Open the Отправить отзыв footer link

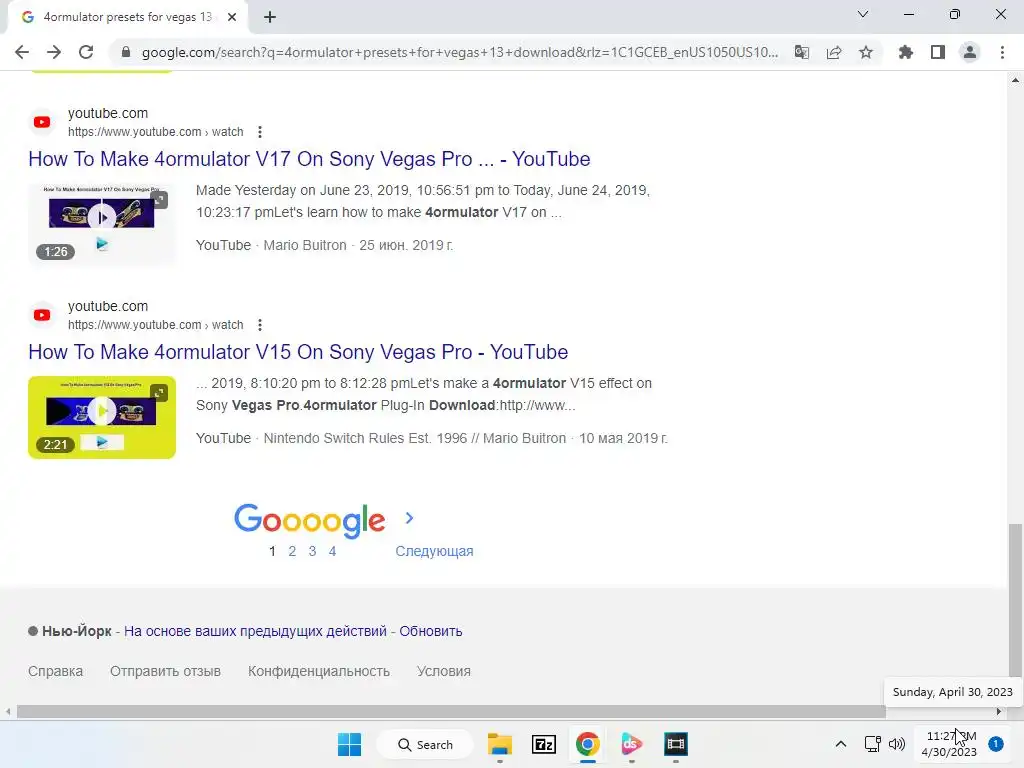click(165, 671)
